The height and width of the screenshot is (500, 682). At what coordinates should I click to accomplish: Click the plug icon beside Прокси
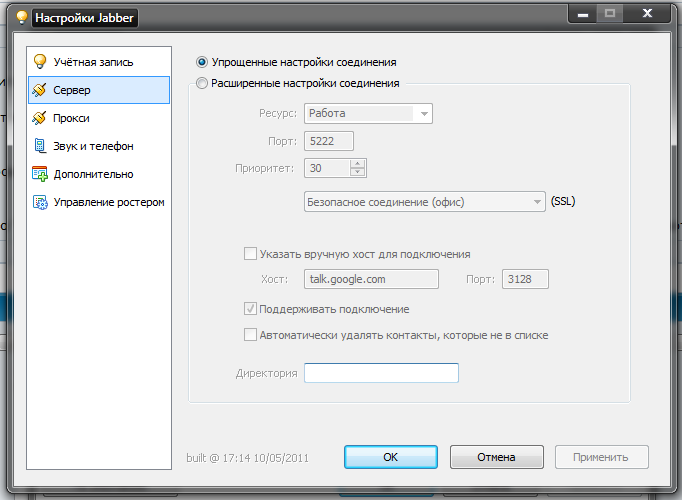pyautogui.click(x=40, y=118)
